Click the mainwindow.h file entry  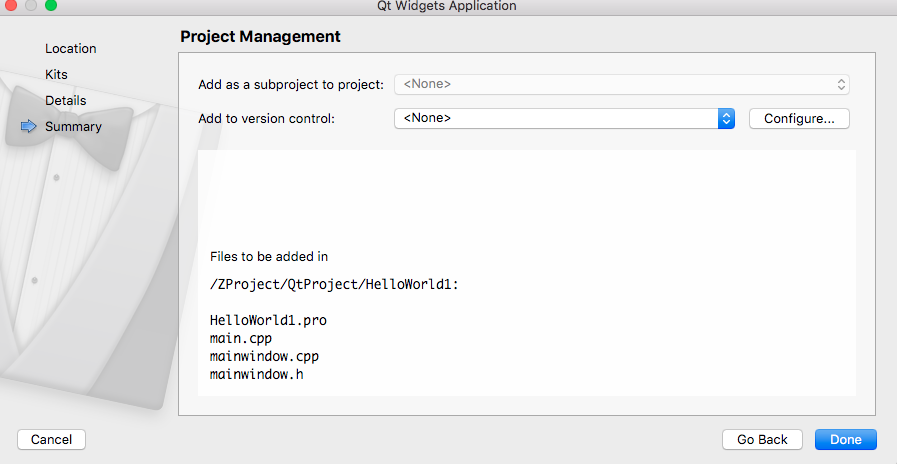pyautogui.click(x=256, y=375)
